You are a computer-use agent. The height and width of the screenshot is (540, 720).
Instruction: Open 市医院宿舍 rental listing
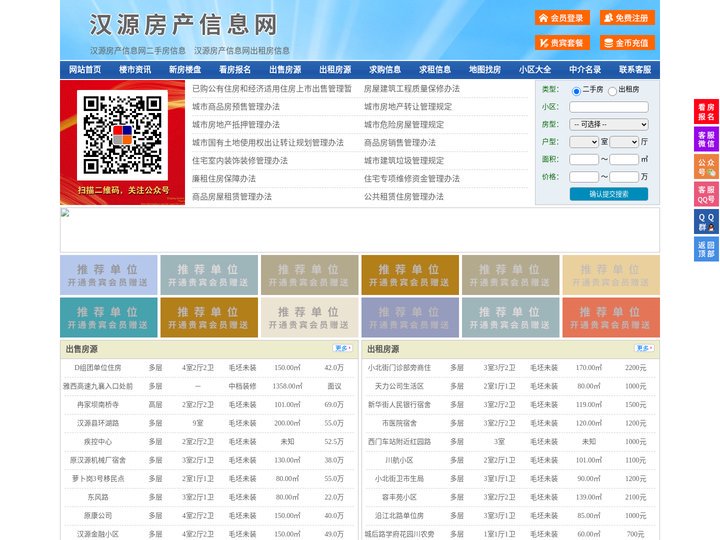pos(399,423)
